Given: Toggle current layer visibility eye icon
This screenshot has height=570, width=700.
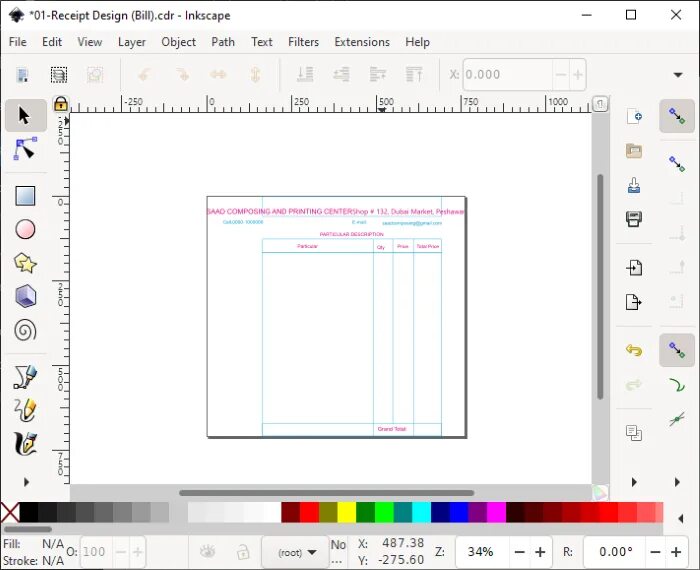Looking at the screenshot, I should (x=207, y=552).
